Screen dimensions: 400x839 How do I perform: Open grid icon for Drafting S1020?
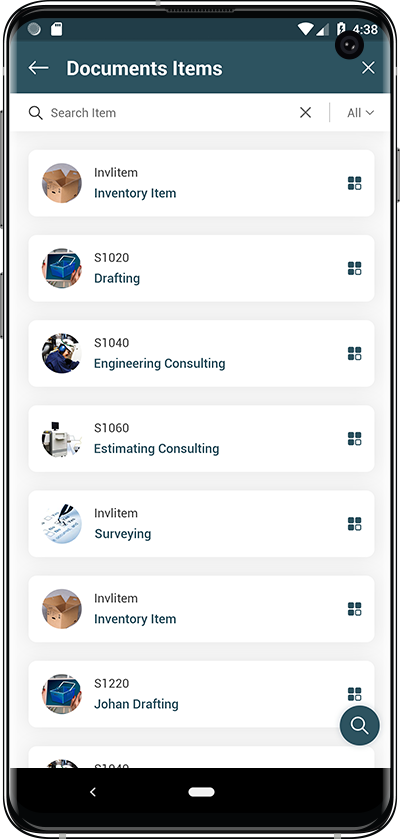(x=355, y=269)
